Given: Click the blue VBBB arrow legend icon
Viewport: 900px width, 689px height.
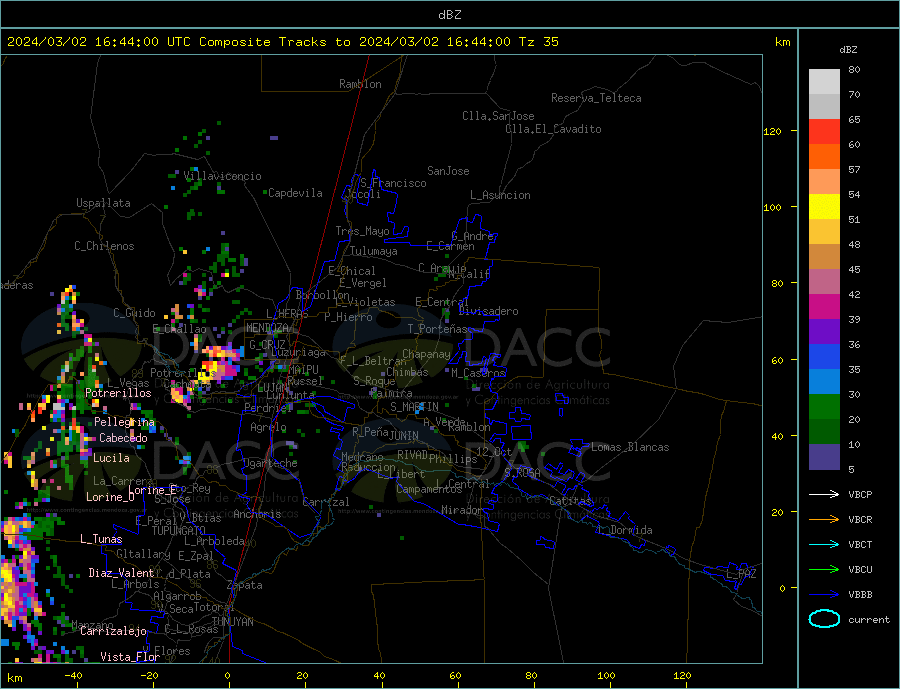Looking at the screenshot, I should pos(824,594).
